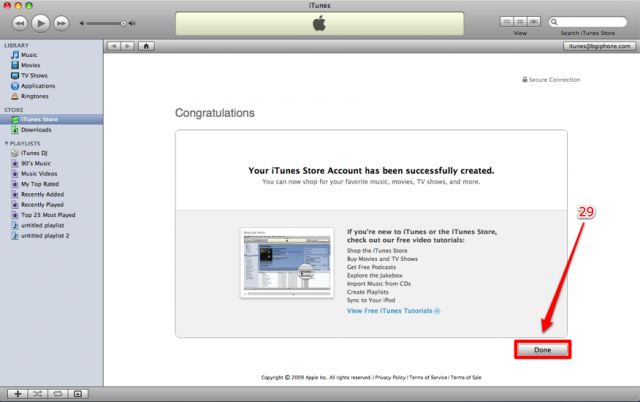
Task: Select Music in the Library
Action: [30, 54]
